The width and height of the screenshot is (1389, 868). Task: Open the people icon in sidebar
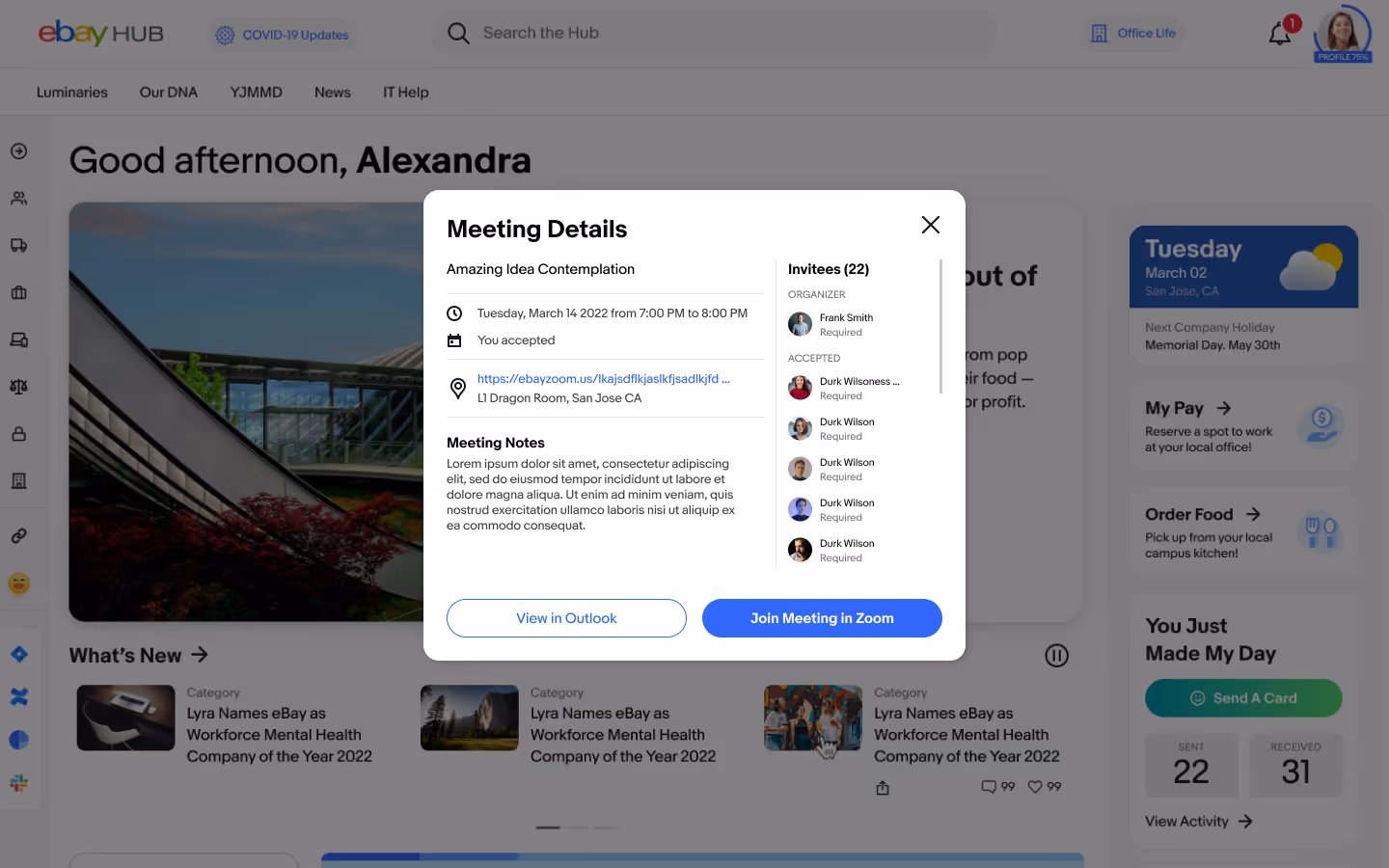point(19,199)
